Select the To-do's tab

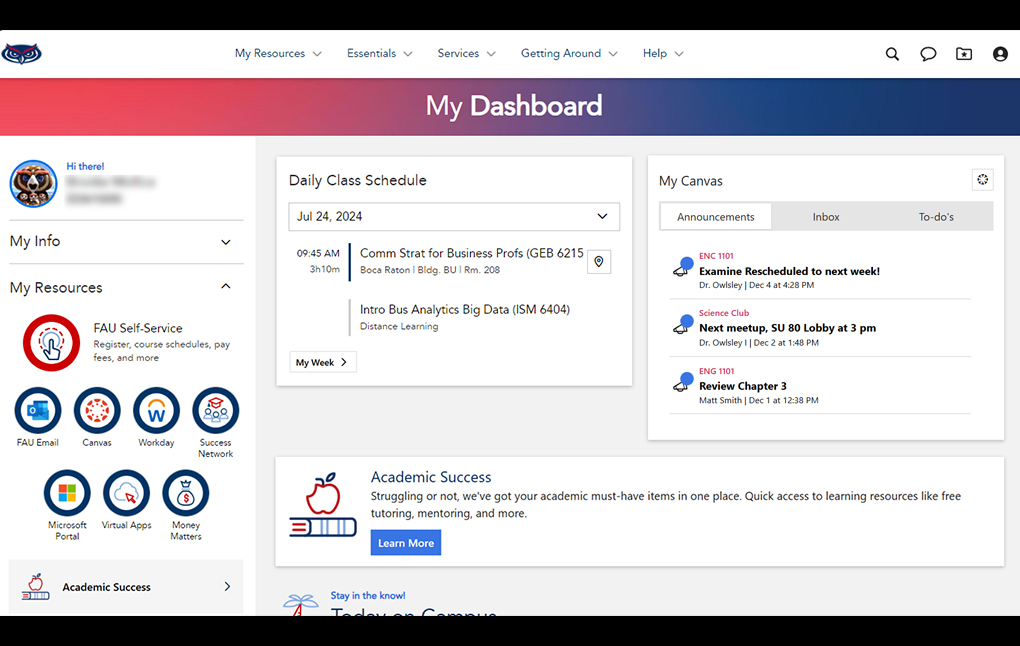[x=936, y=217]
